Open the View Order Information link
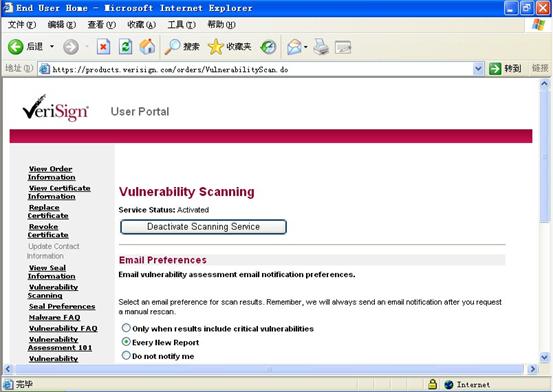Viewport: 553px width, 392px height. point(51,173)
